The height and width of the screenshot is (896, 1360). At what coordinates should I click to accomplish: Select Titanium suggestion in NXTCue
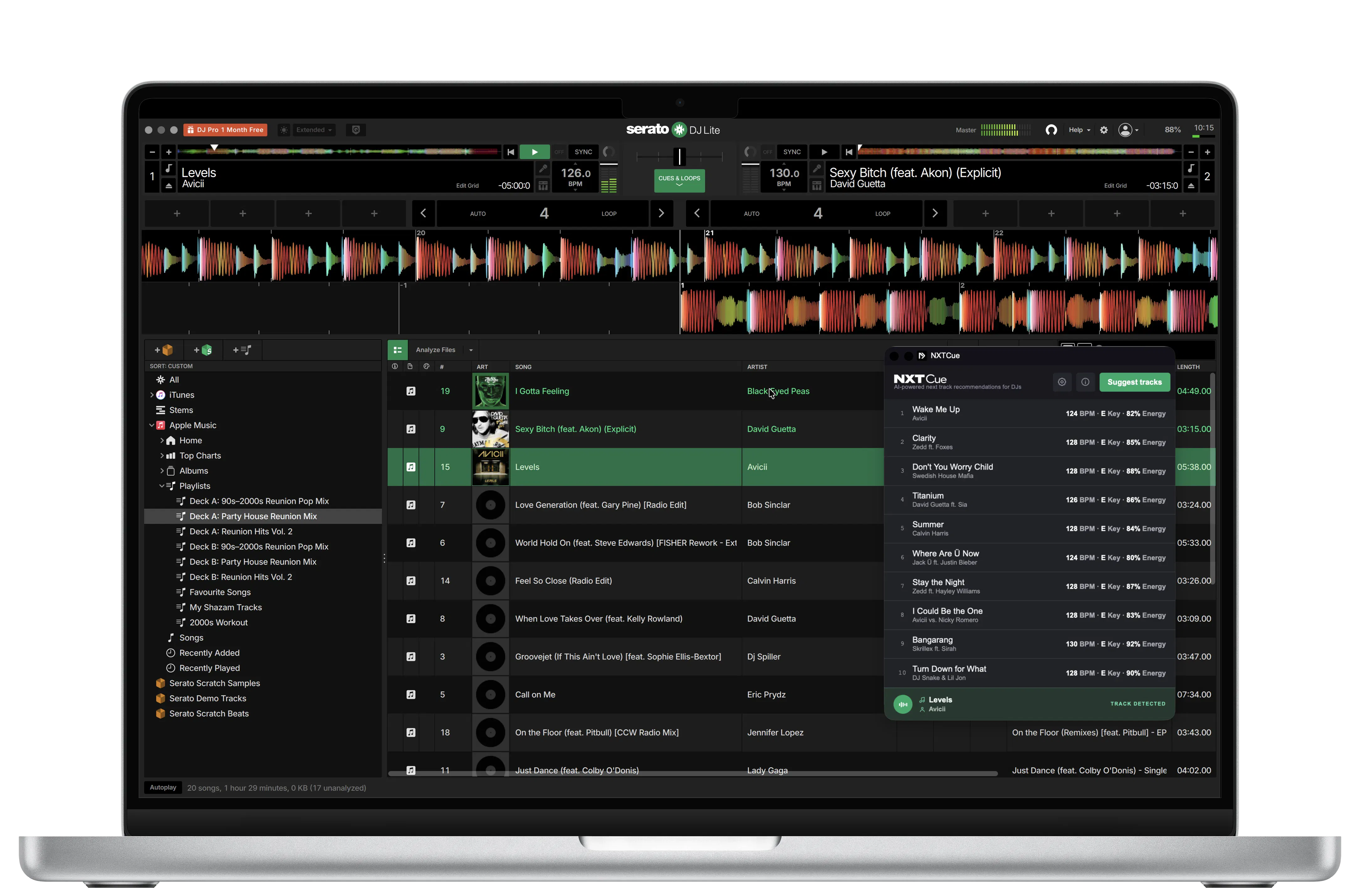[1030, 500]
